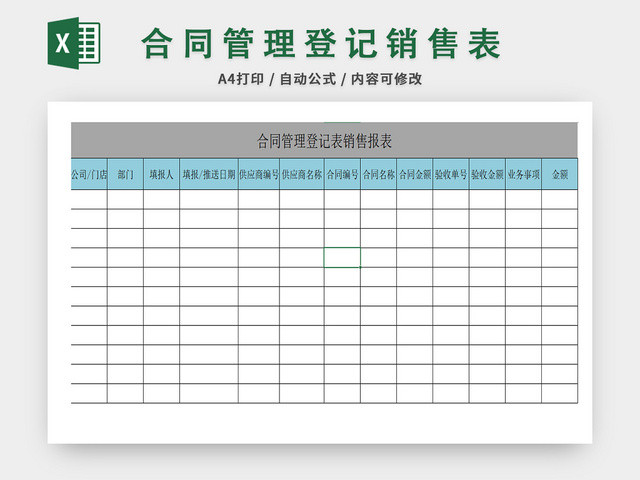Click the green-outlined active cell under 合同编号
This screenshot has height=480, width=640.
pyautogui.click(x=342, y=258)
